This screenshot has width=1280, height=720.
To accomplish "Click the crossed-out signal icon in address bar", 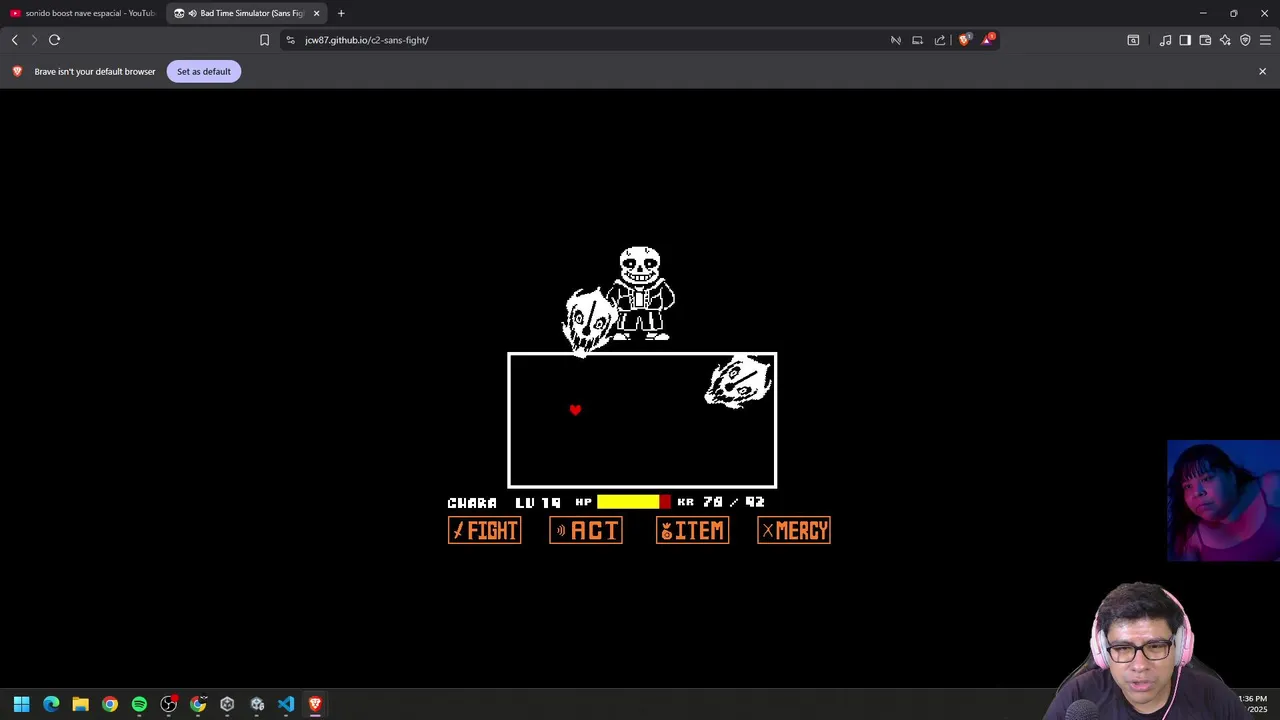I will tap(896, 40).
